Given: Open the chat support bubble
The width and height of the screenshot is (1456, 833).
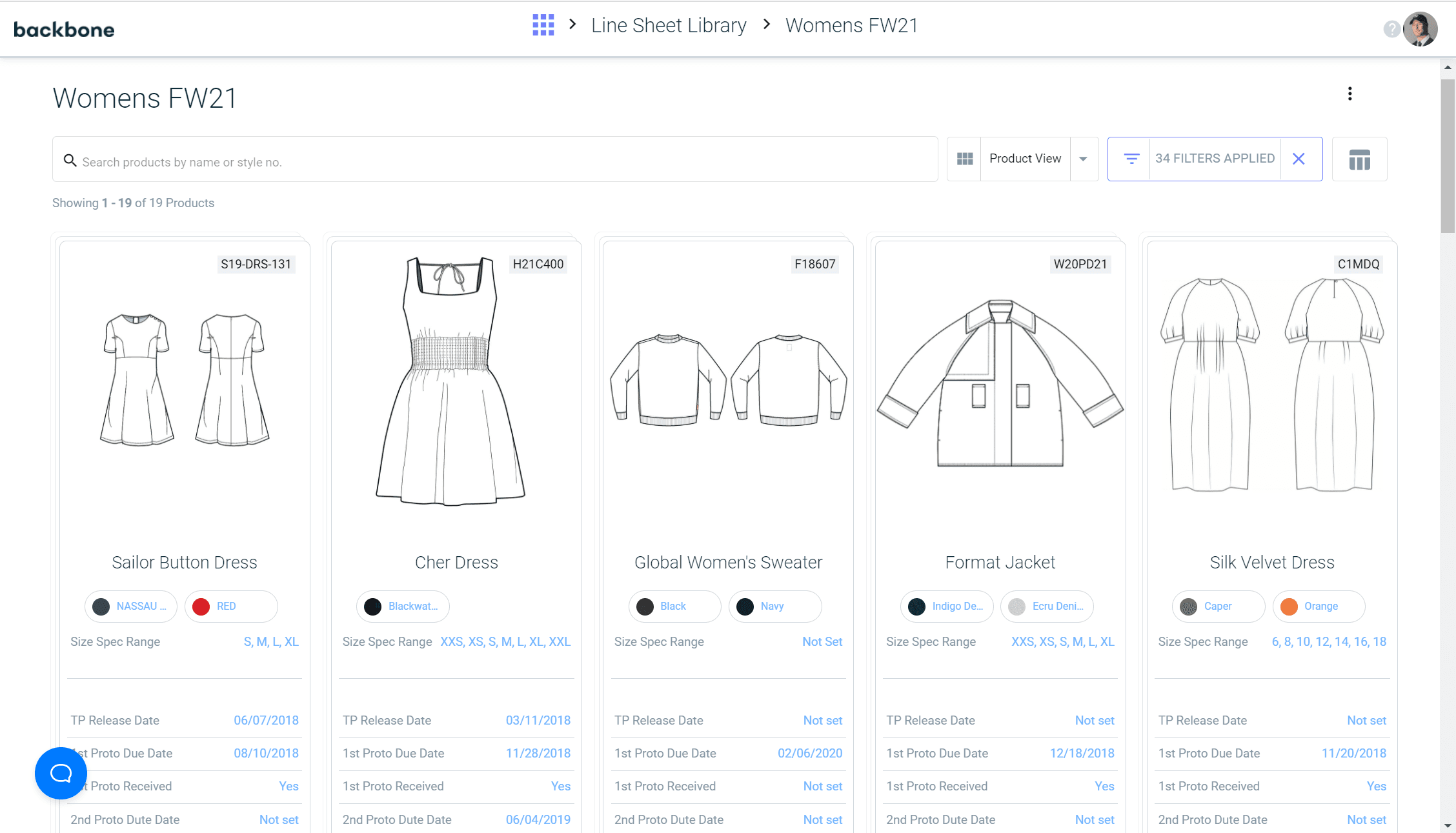Looking at the screenshot, I should click(x=61, y=773).
